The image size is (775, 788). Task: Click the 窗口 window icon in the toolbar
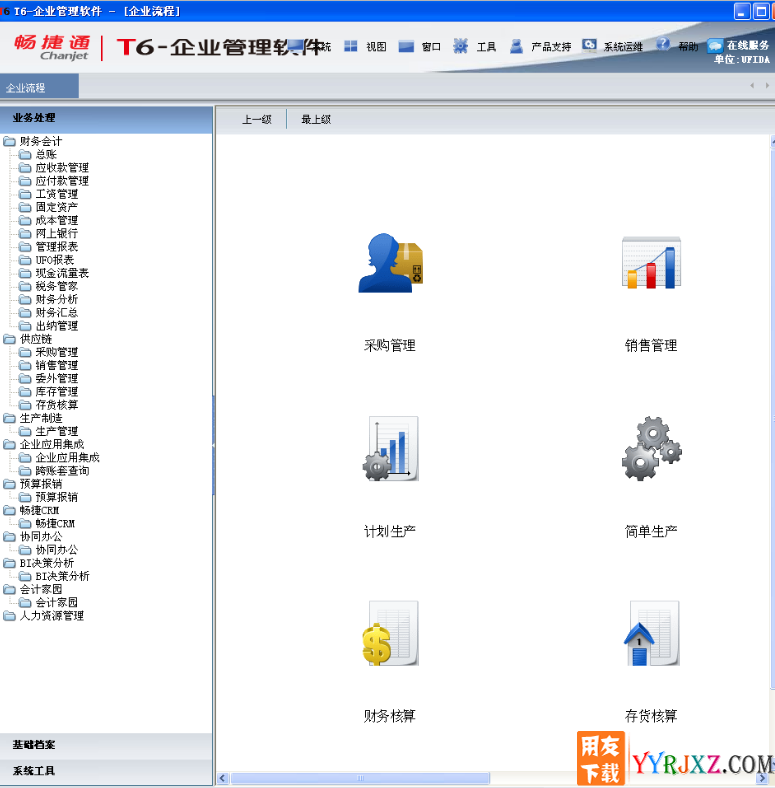(406, 46)
